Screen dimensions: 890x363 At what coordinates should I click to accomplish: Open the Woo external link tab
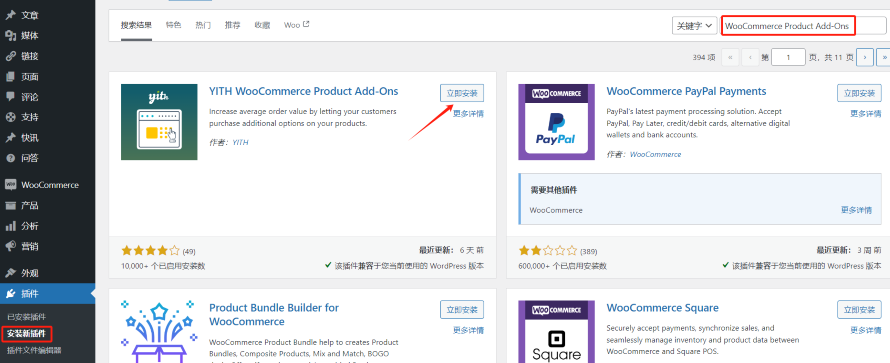coord(296,25)
